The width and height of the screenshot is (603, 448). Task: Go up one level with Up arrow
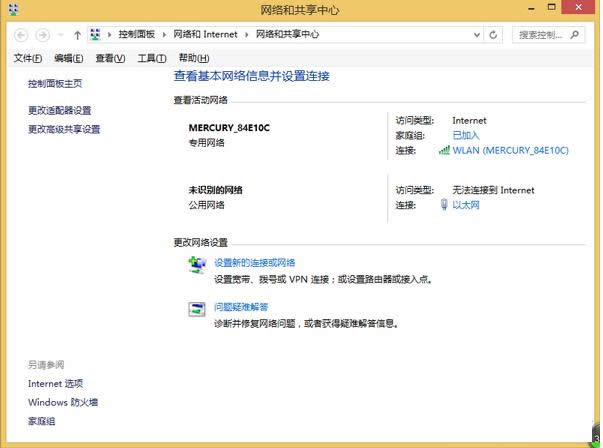[77, 35]
